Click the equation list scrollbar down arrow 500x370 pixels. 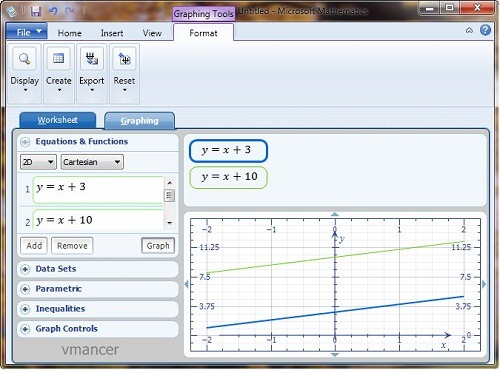(170, 223)
